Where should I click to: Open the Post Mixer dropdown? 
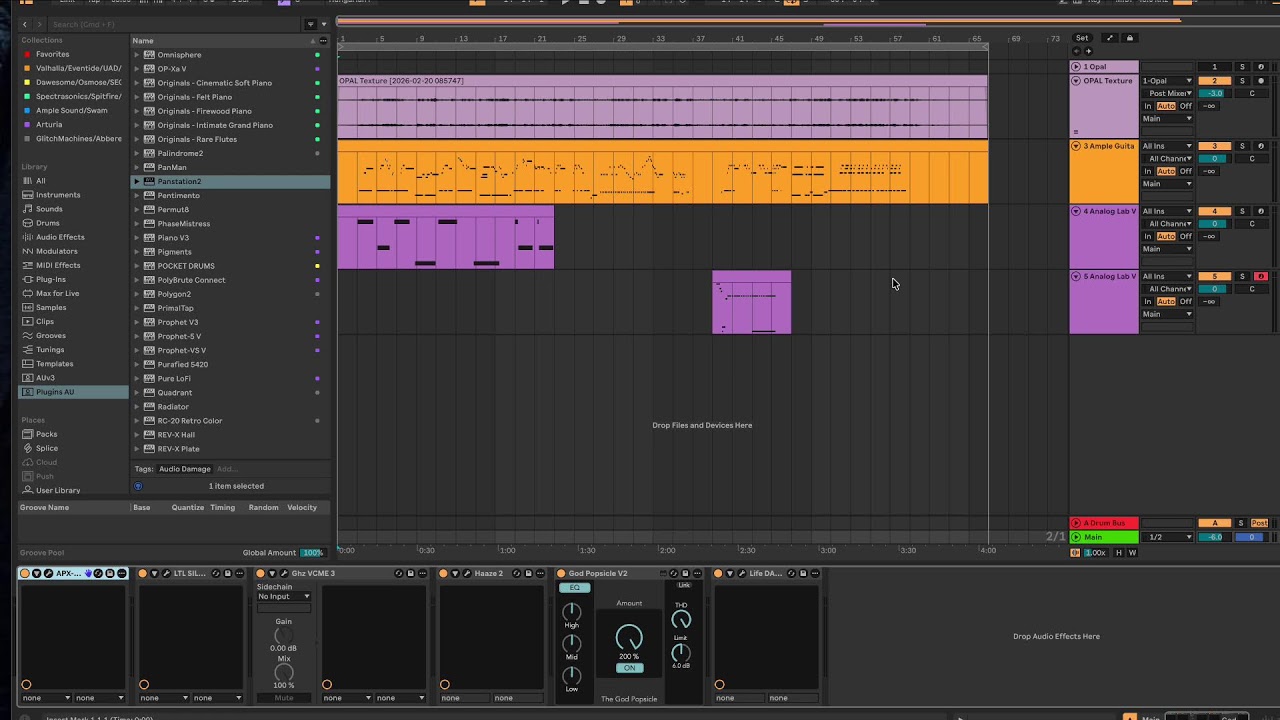1168,93
